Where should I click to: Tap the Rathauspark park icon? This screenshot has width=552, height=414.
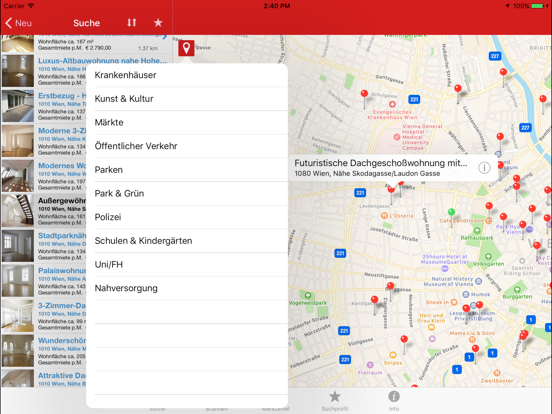(x=477, y=231)
